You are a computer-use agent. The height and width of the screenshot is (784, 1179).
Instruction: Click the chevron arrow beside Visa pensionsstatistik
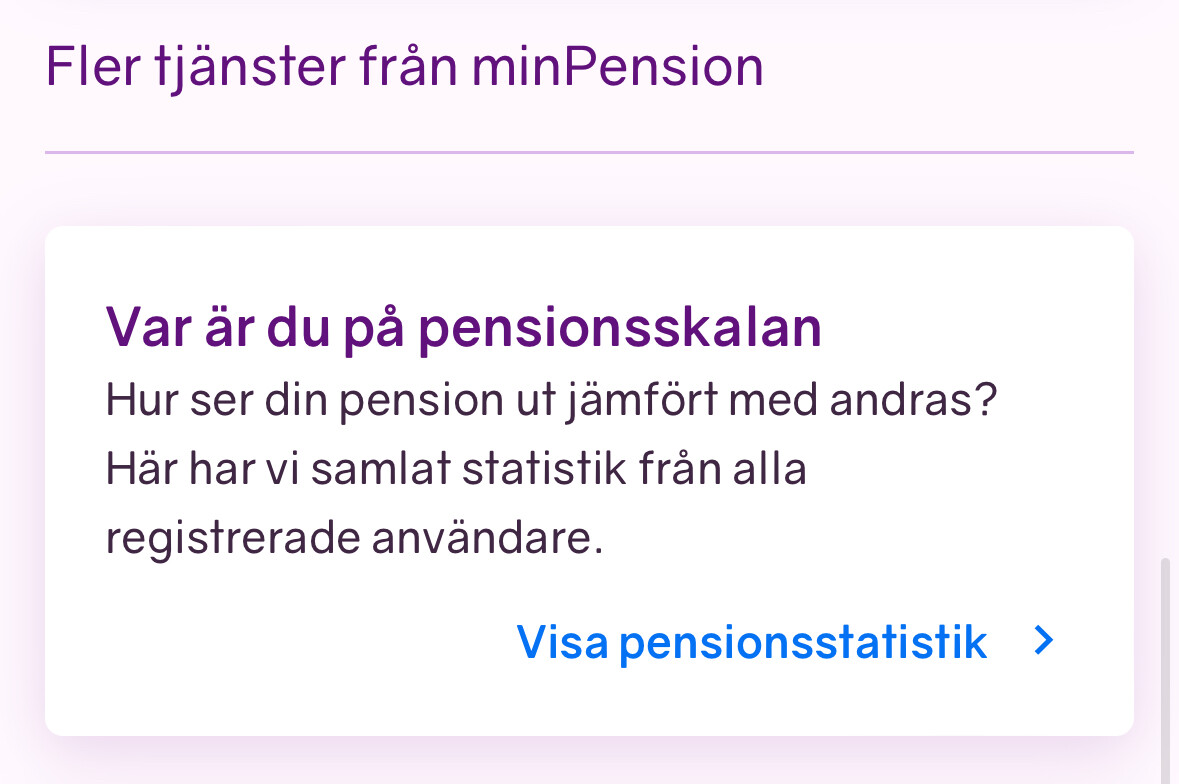pos(1043,641)
